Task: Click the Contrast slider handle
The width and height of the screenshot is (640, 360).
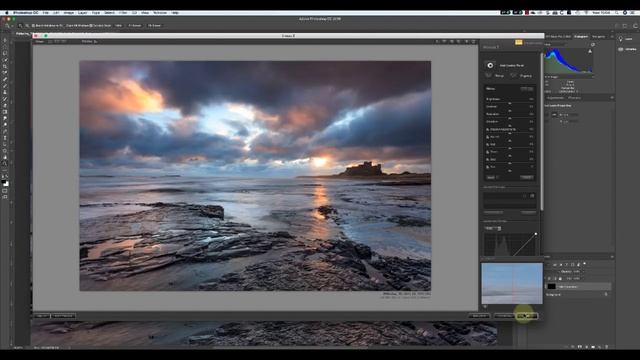Action: (509, 111)
